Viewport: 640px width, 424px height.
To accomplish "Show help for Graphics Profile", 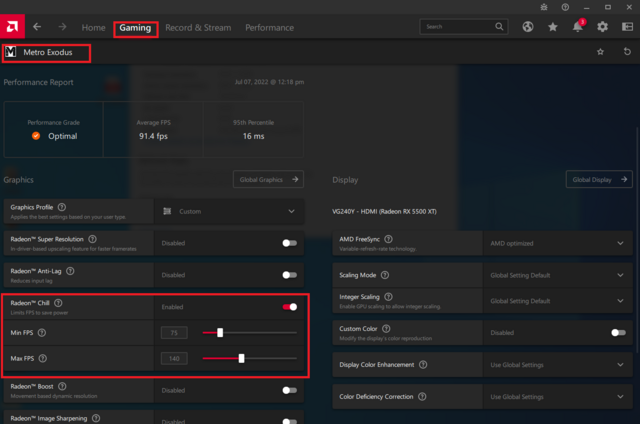I will pos(62,207).
